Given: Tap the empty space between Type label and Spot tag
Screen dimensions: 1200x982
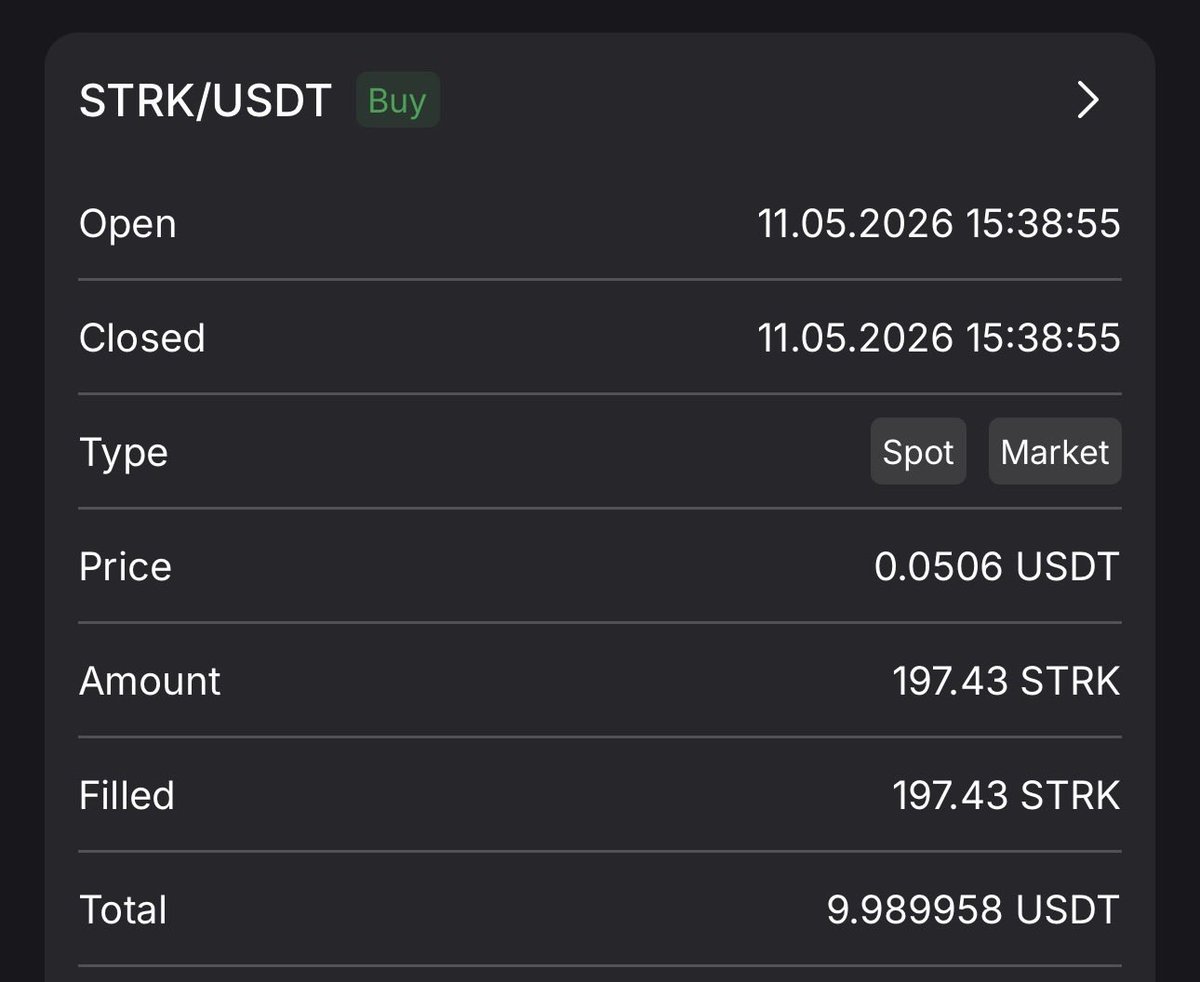Looking at the screenshot, I should 520,452.
